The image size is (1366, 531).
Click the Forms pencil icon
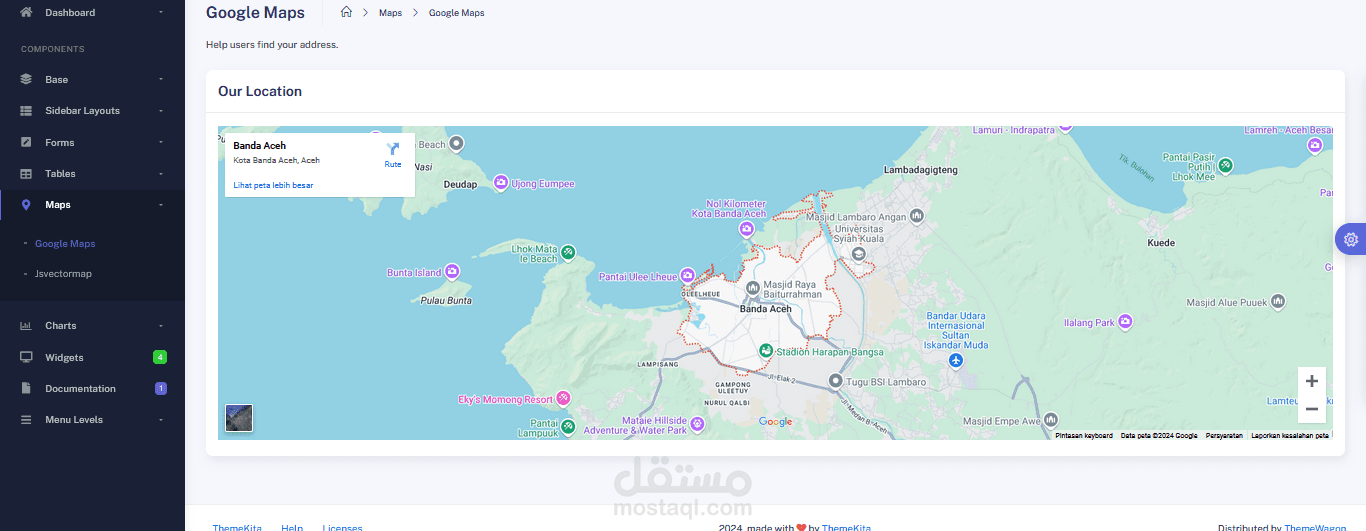pos(26,142)
